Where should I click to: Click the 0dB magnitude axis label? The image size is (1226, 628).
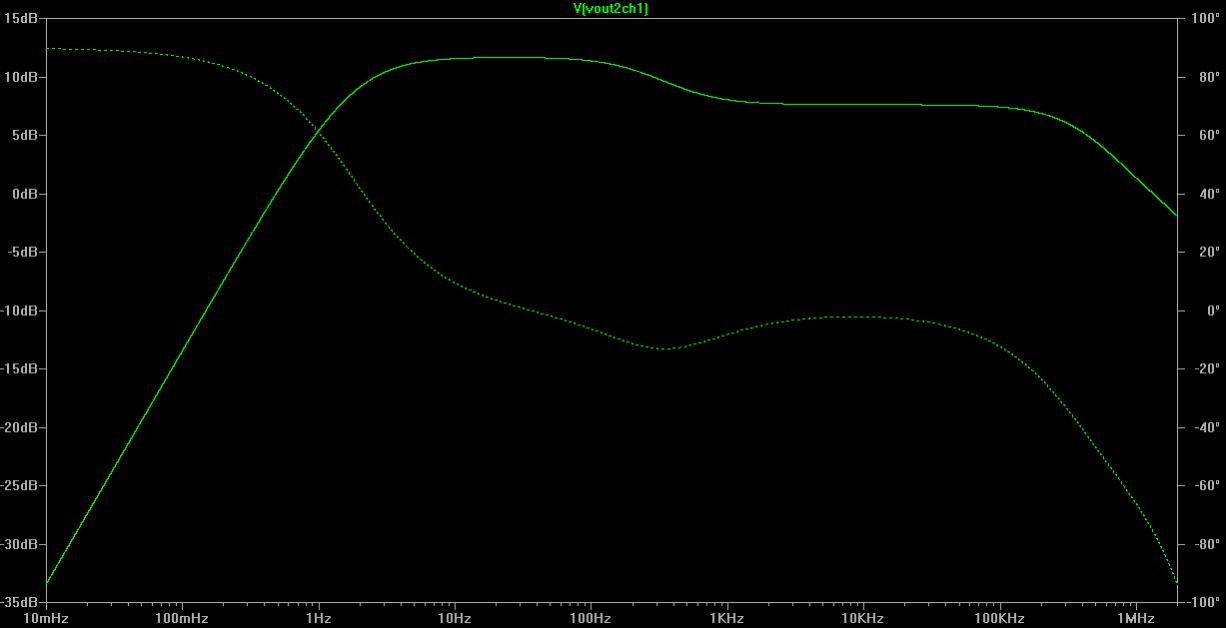pos(24,194)
